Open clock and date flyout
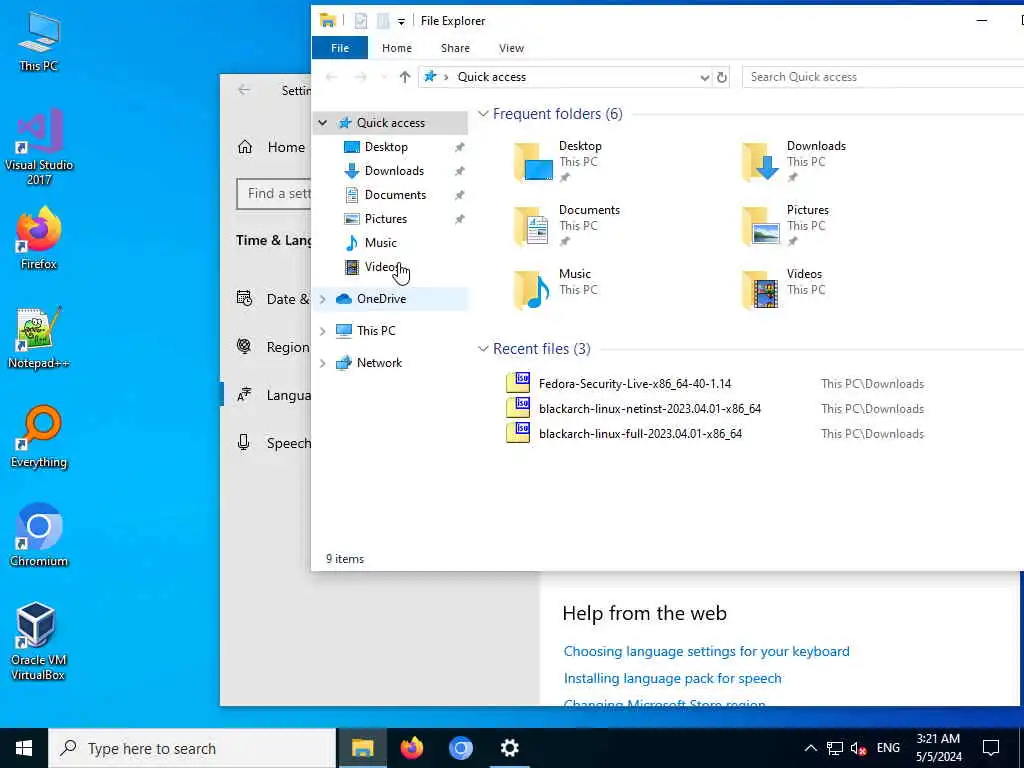The width and height of the screenshot is (1024, 768). [x=938, y=748]
